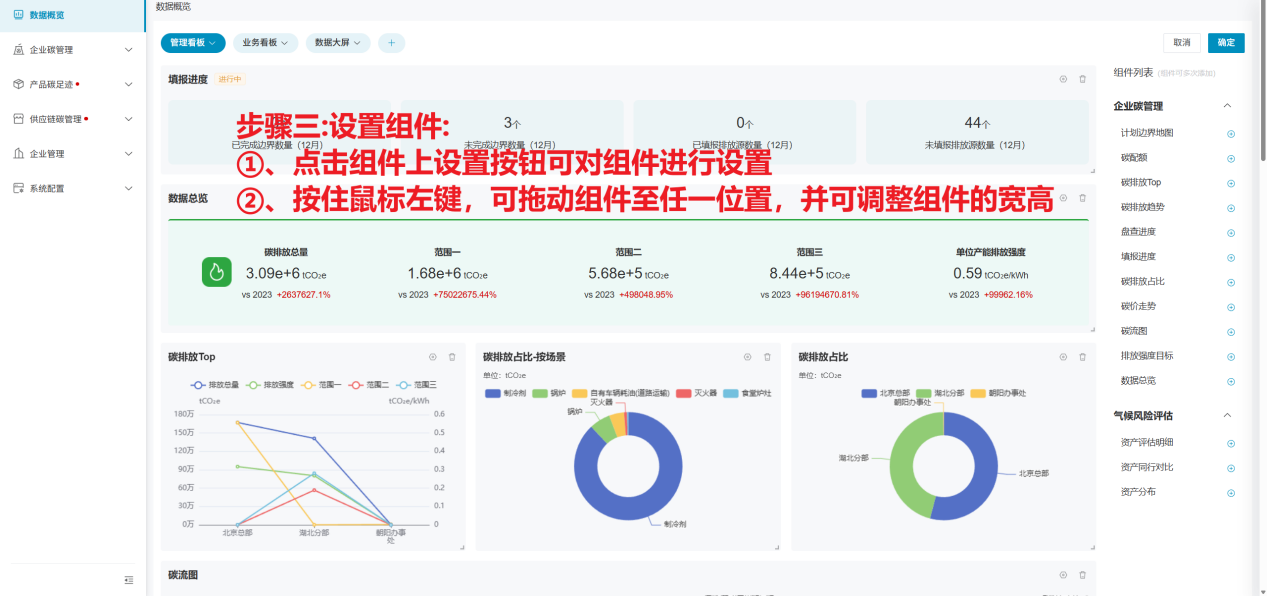
Task: Add 计划边界地图 component with plus icon
Action: click(1231, 133)
